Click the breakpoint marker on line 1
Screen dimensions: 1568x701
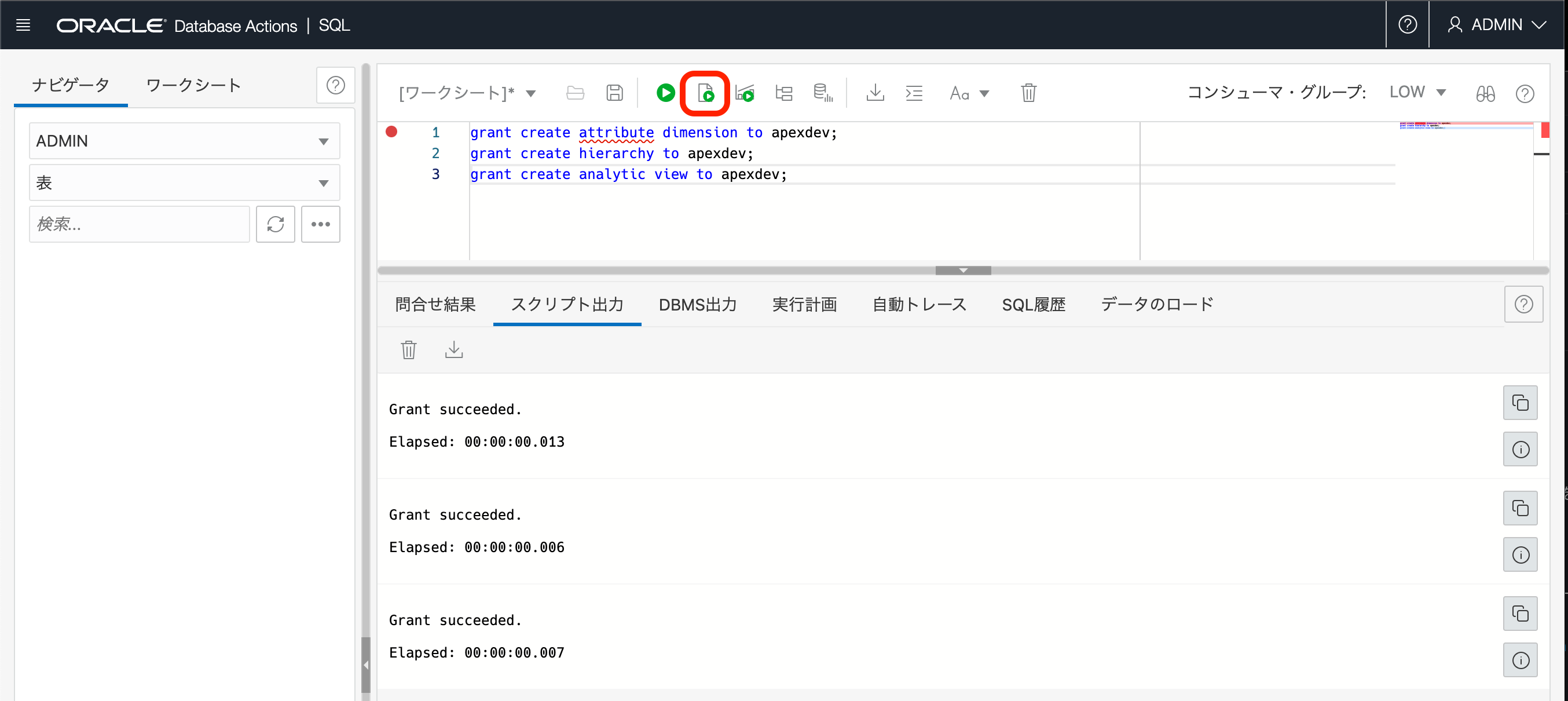391,132
